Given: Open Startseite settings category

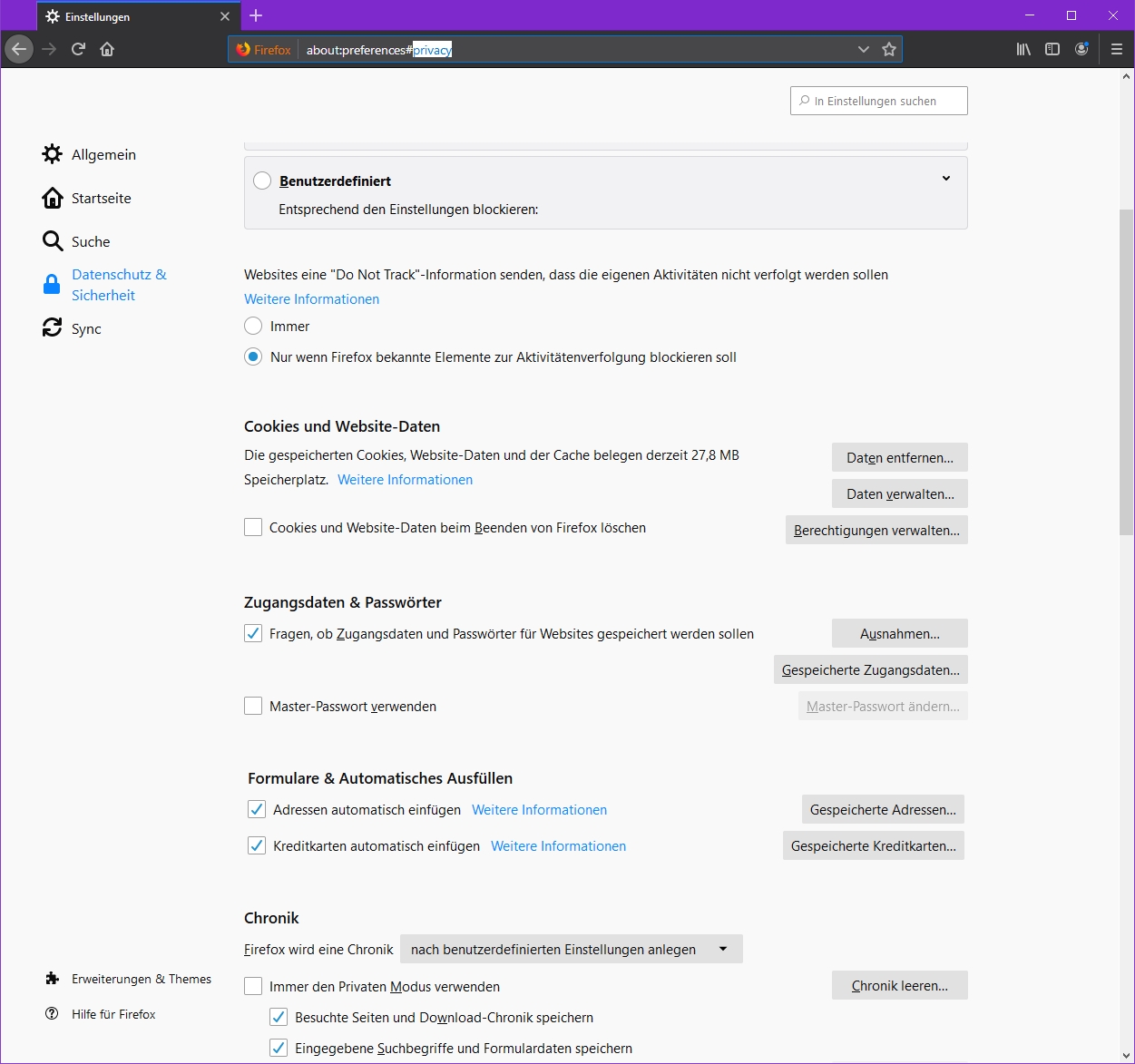Looking at the screenshot, I should [86, 198].
